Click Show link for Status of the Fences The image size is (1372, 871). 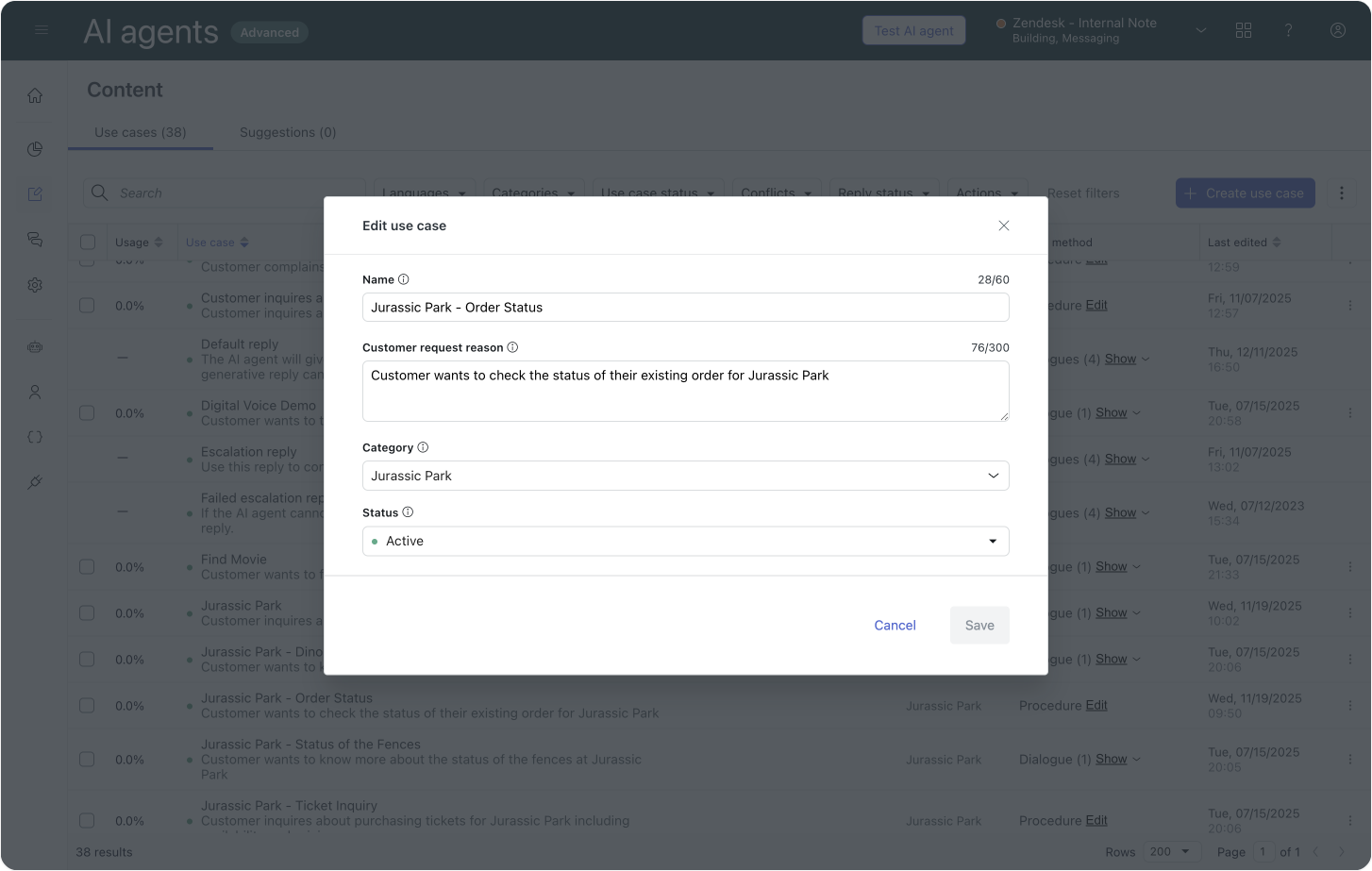coord(1112,760)
